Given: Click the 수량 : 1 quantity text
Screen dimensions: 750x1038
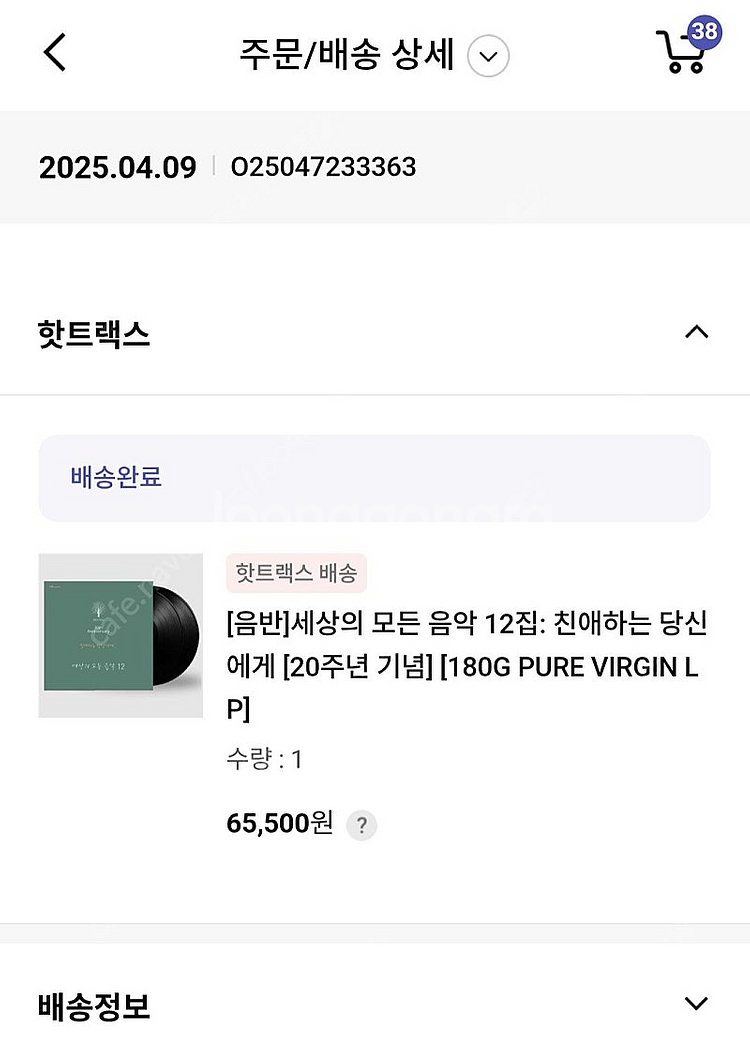Looking at the screenshot, I should [x=264, y=760].
